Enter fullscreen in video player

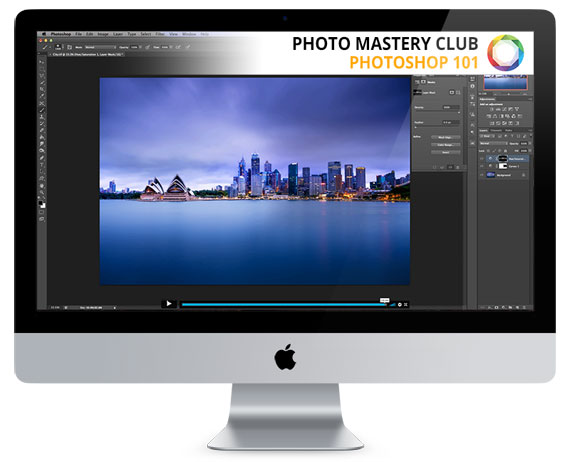pos(406,305)
